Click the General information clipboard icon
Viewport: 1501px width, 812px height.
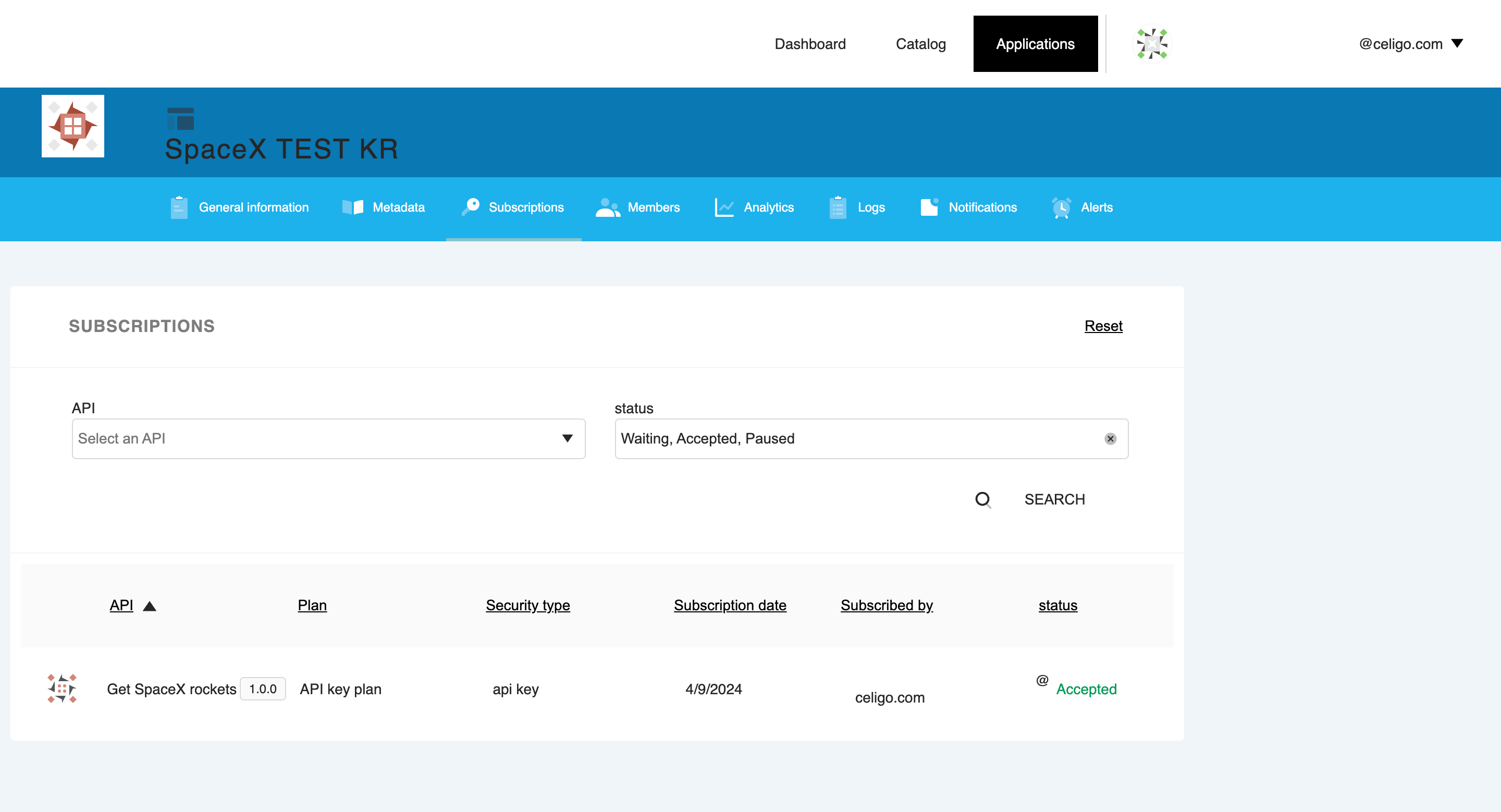coord(179,208)
